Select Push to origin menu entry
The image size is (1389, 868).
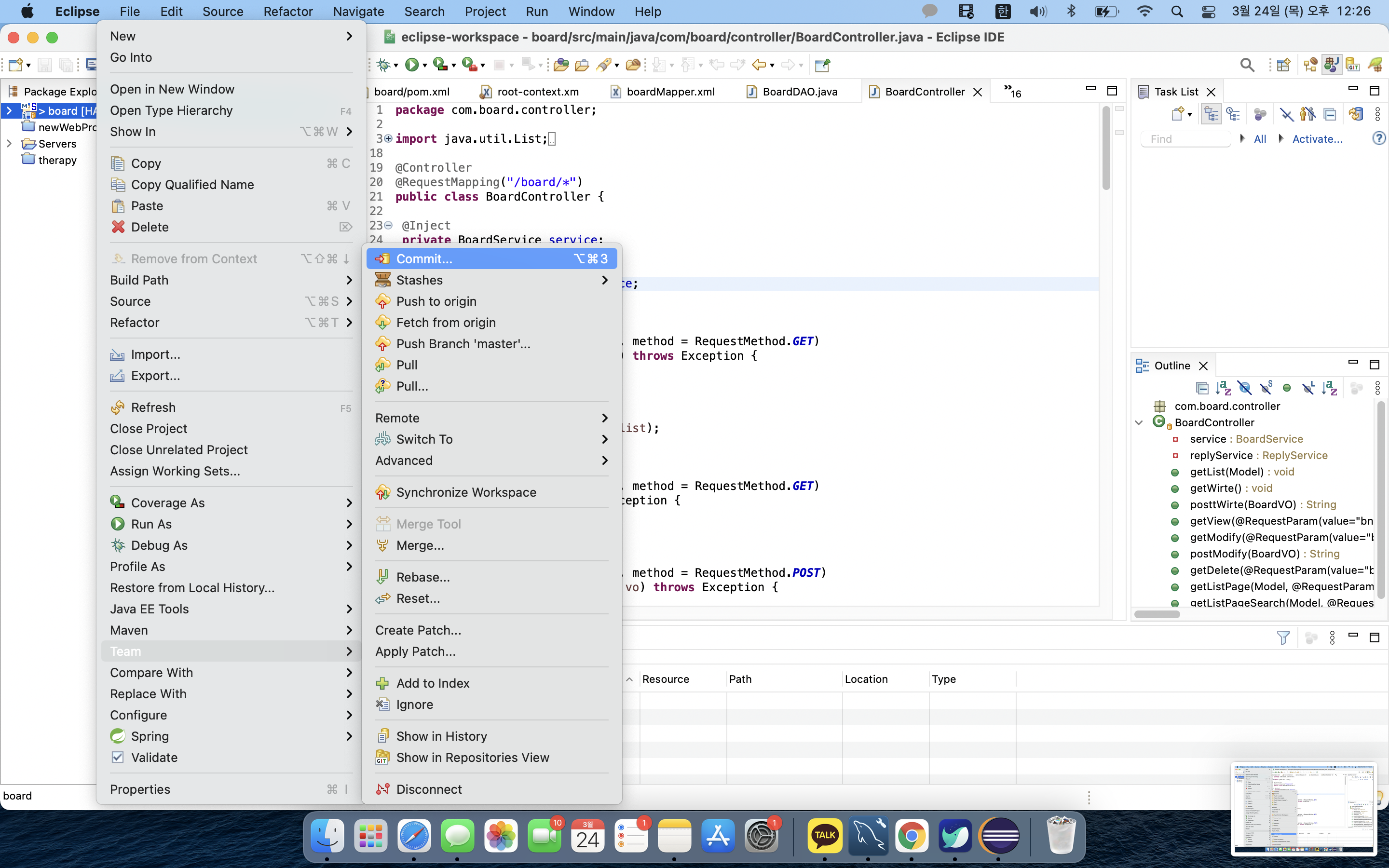(436, 301)
